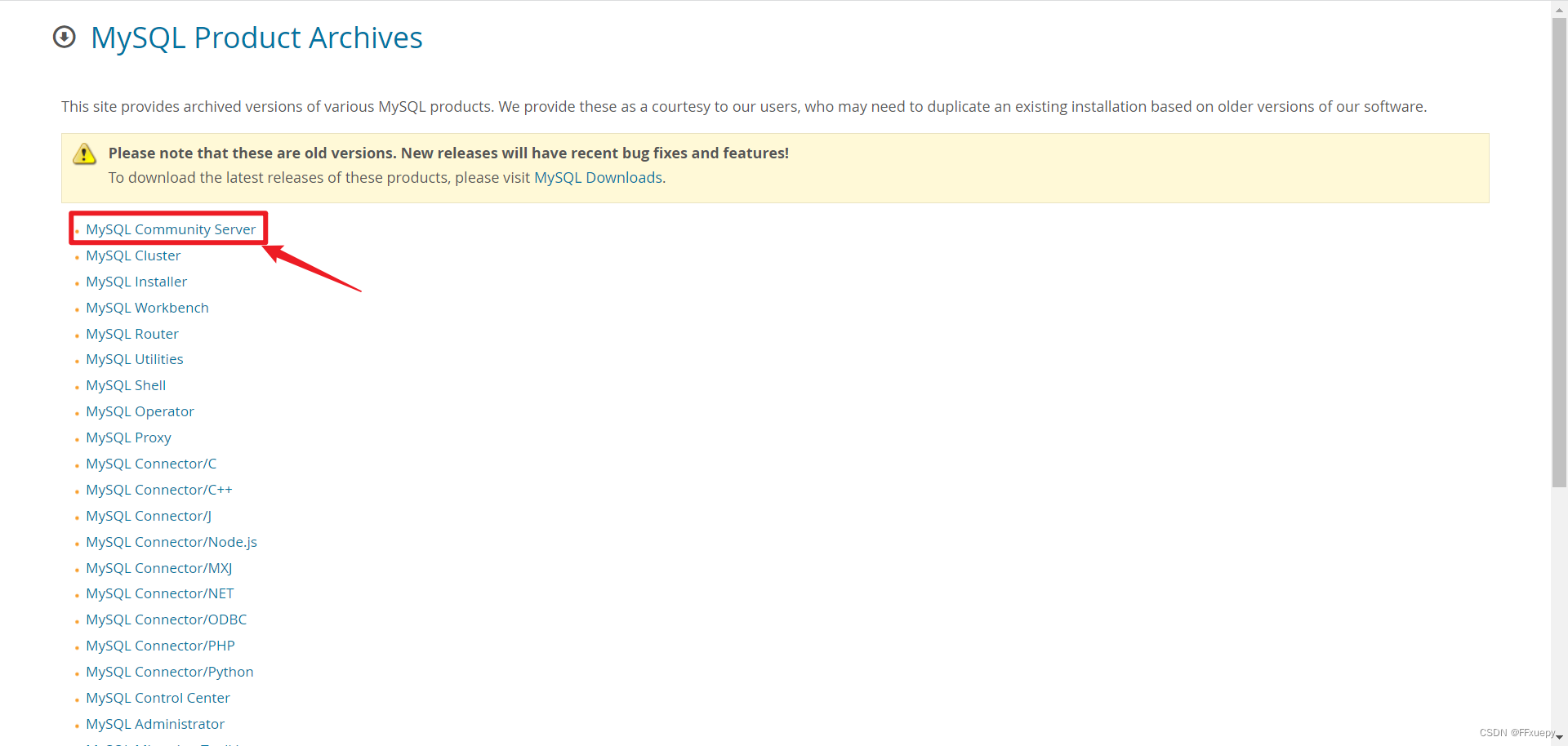Open the MySQL Control Center link
1568x746 pixels.
[158, 698]
